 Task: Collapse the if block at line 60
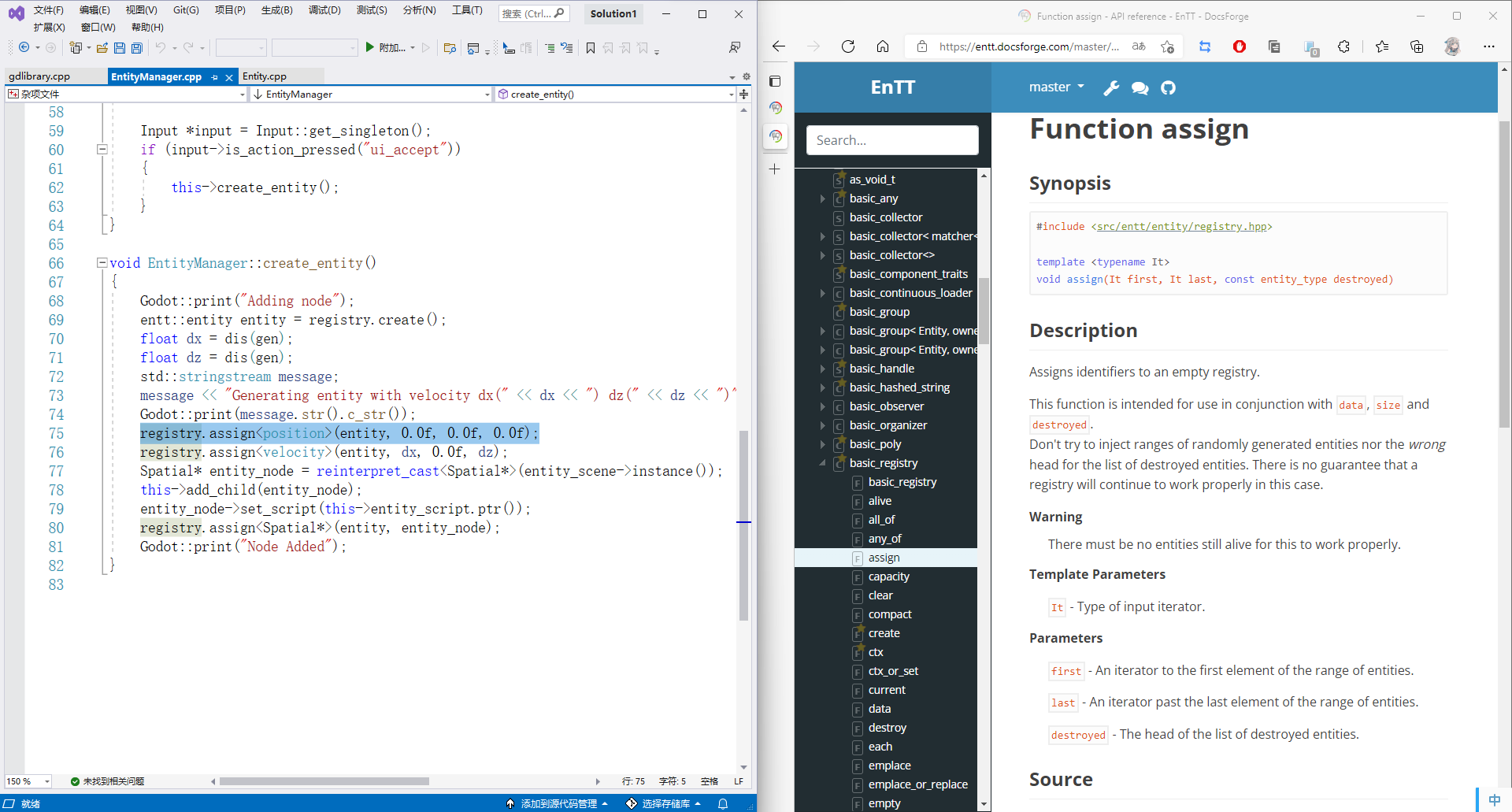click(102, 149)
